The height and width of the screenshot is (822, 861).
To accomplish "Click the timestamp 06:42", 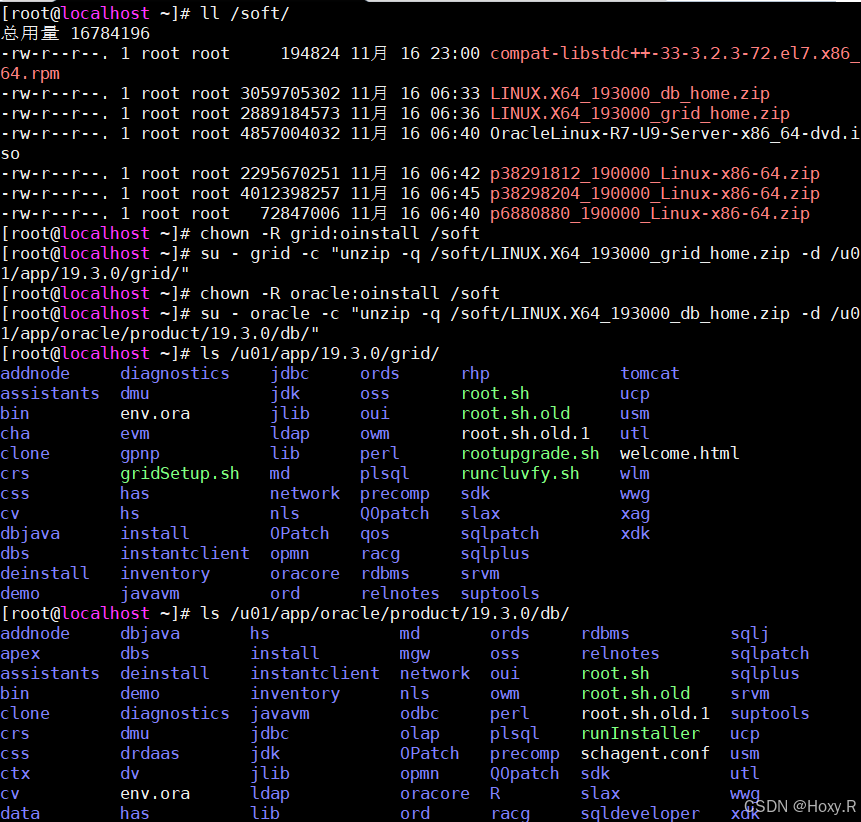I will tap(455, 174).
